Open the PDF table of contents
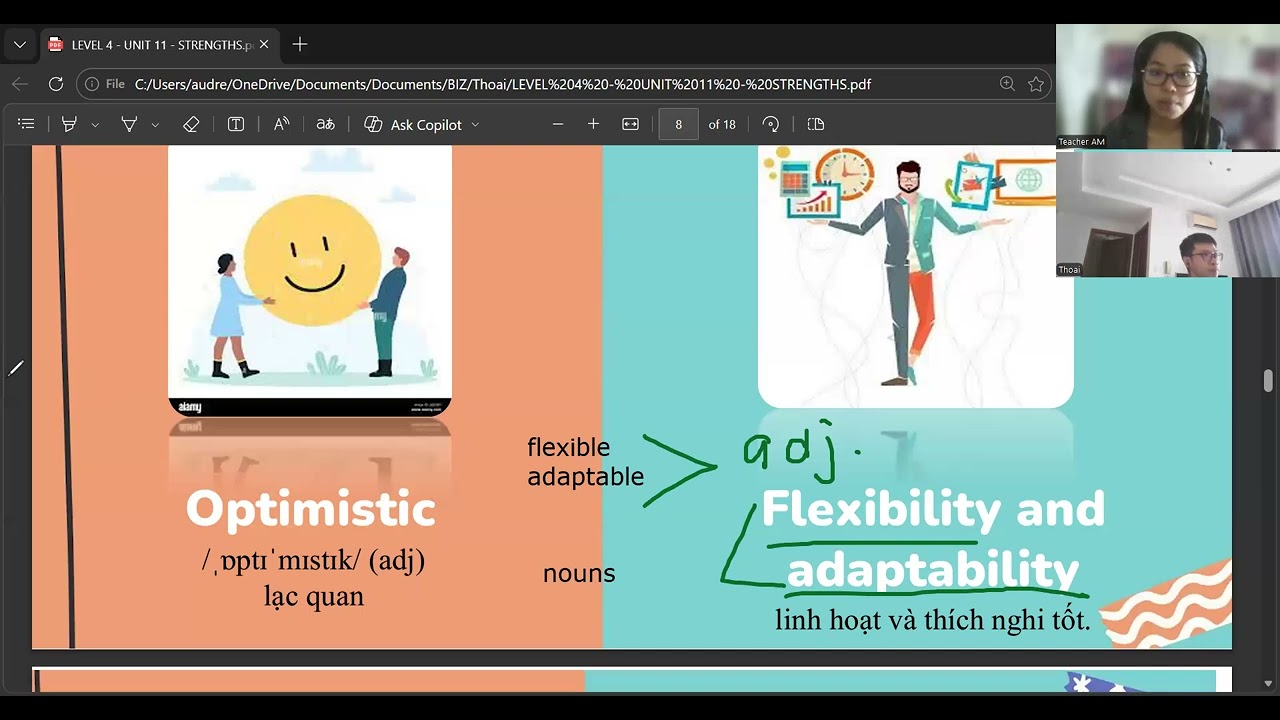This screenshot has width=1280, height=720. tap(26, 124)
